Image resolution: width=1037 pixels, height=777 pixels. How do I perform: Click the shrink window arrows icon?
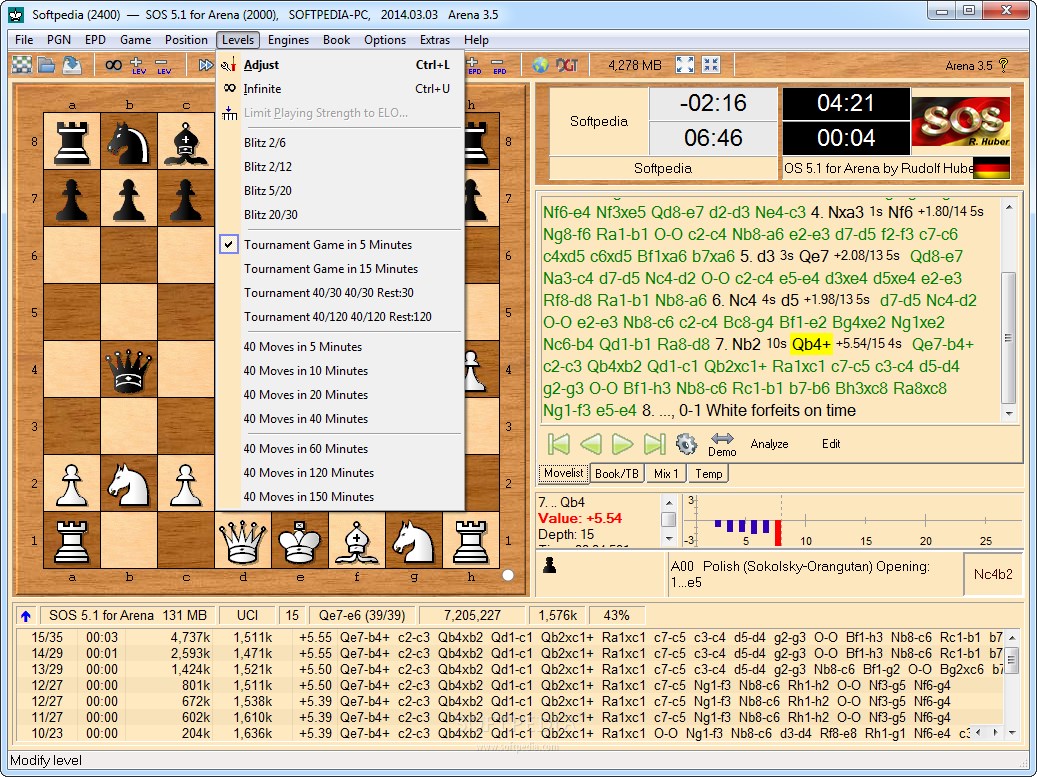[x=711, y=64]
